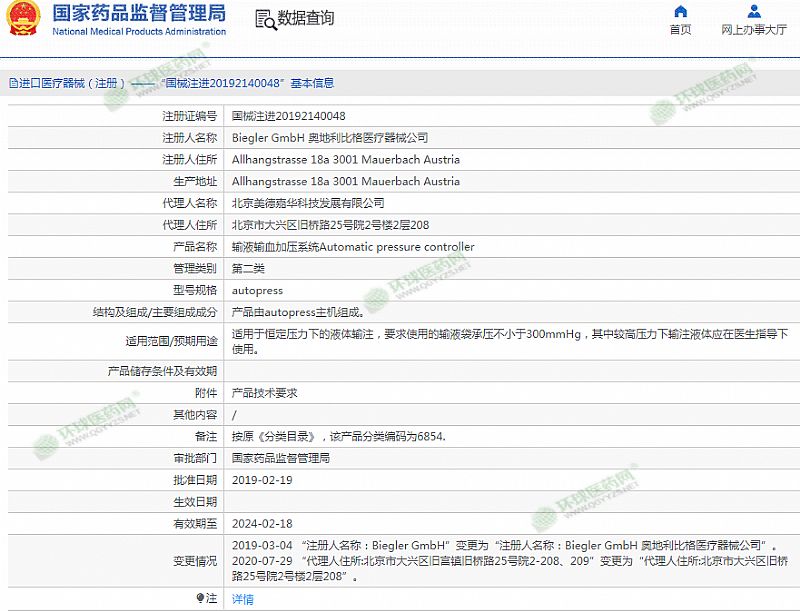Click the person icon above 网上办事大厅

(x=754, y=12)
